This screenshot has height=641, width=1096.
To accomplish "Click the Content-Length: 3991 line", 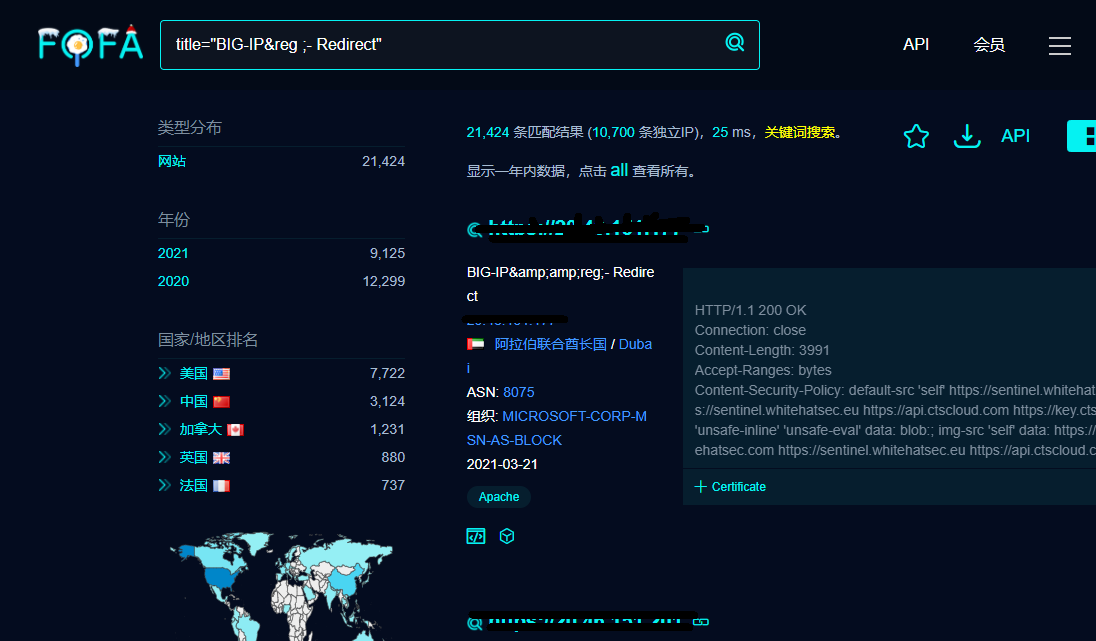I will (762, 350).
